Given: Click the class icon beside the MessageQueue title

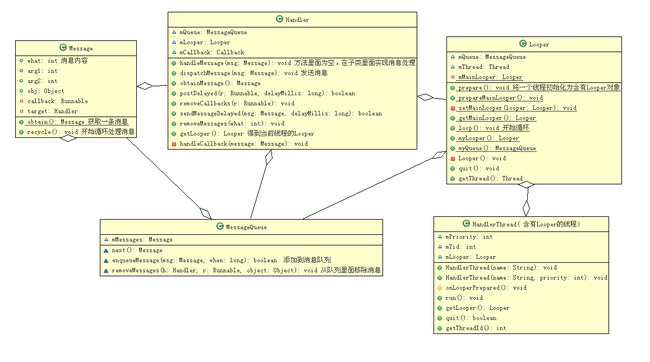Looking at the screenshot, I should (x=220, y=226).
